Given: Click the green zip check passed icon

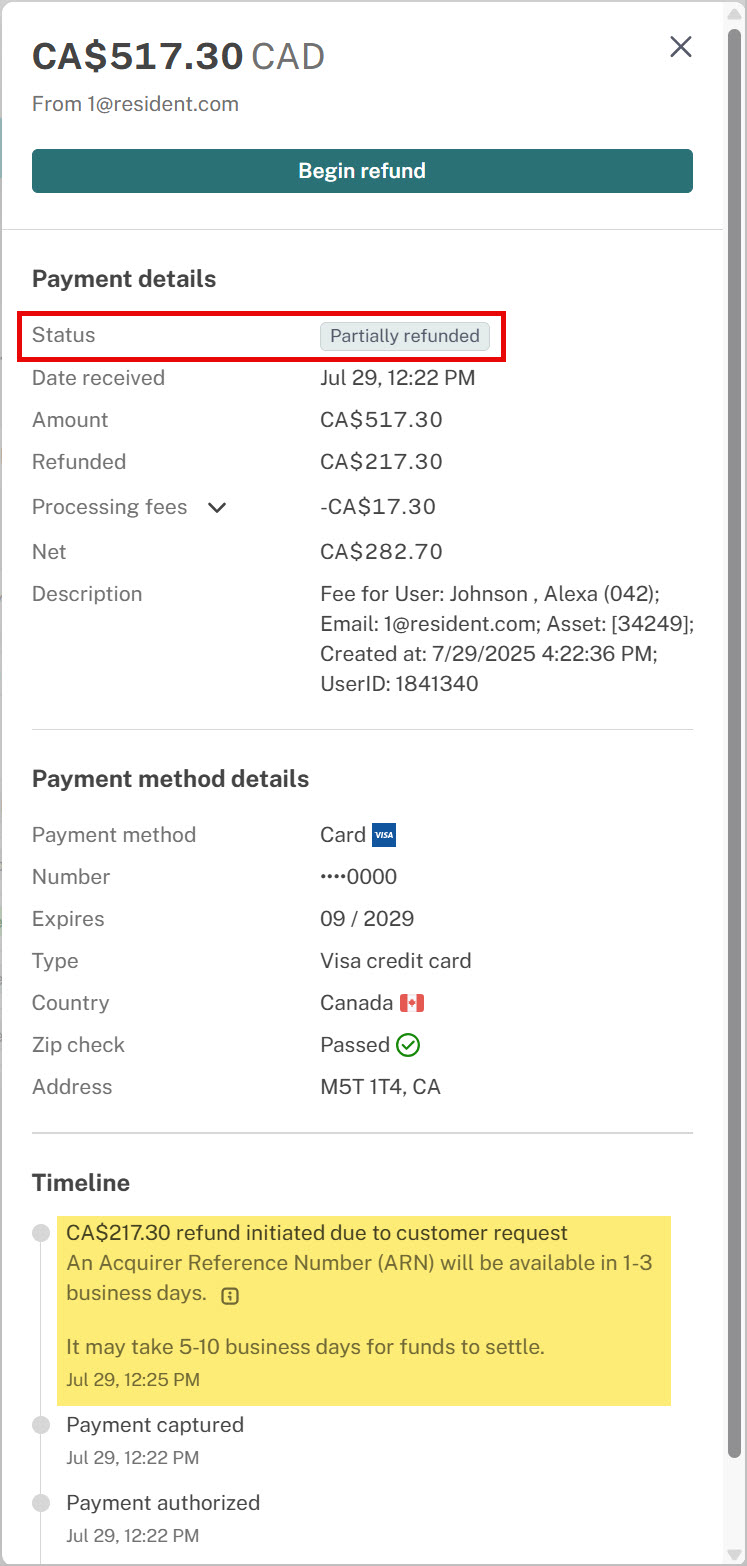Looking at the screenshot, I should [x=408, y=1045].
